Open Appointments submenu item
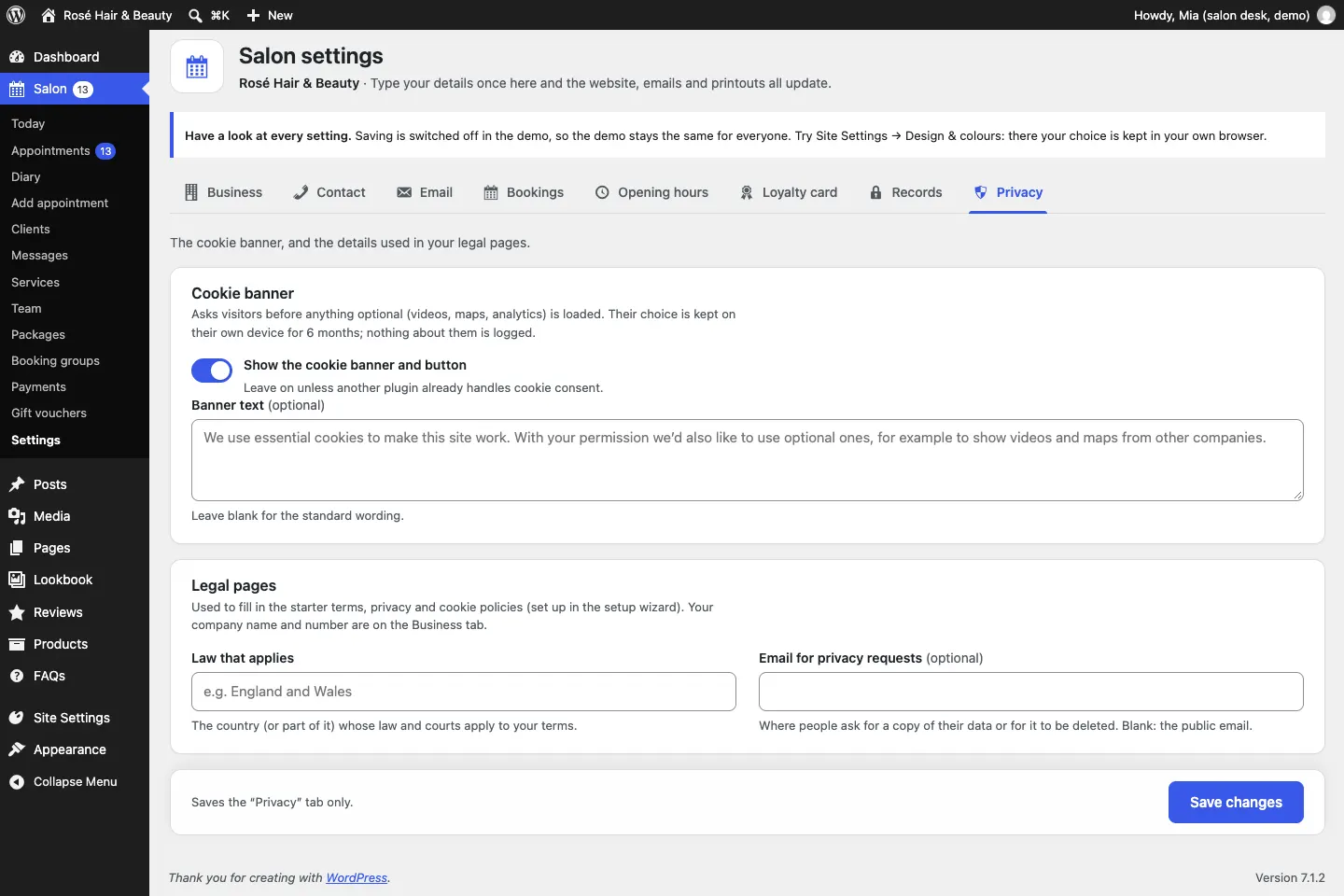 click(x=75, y=150)
